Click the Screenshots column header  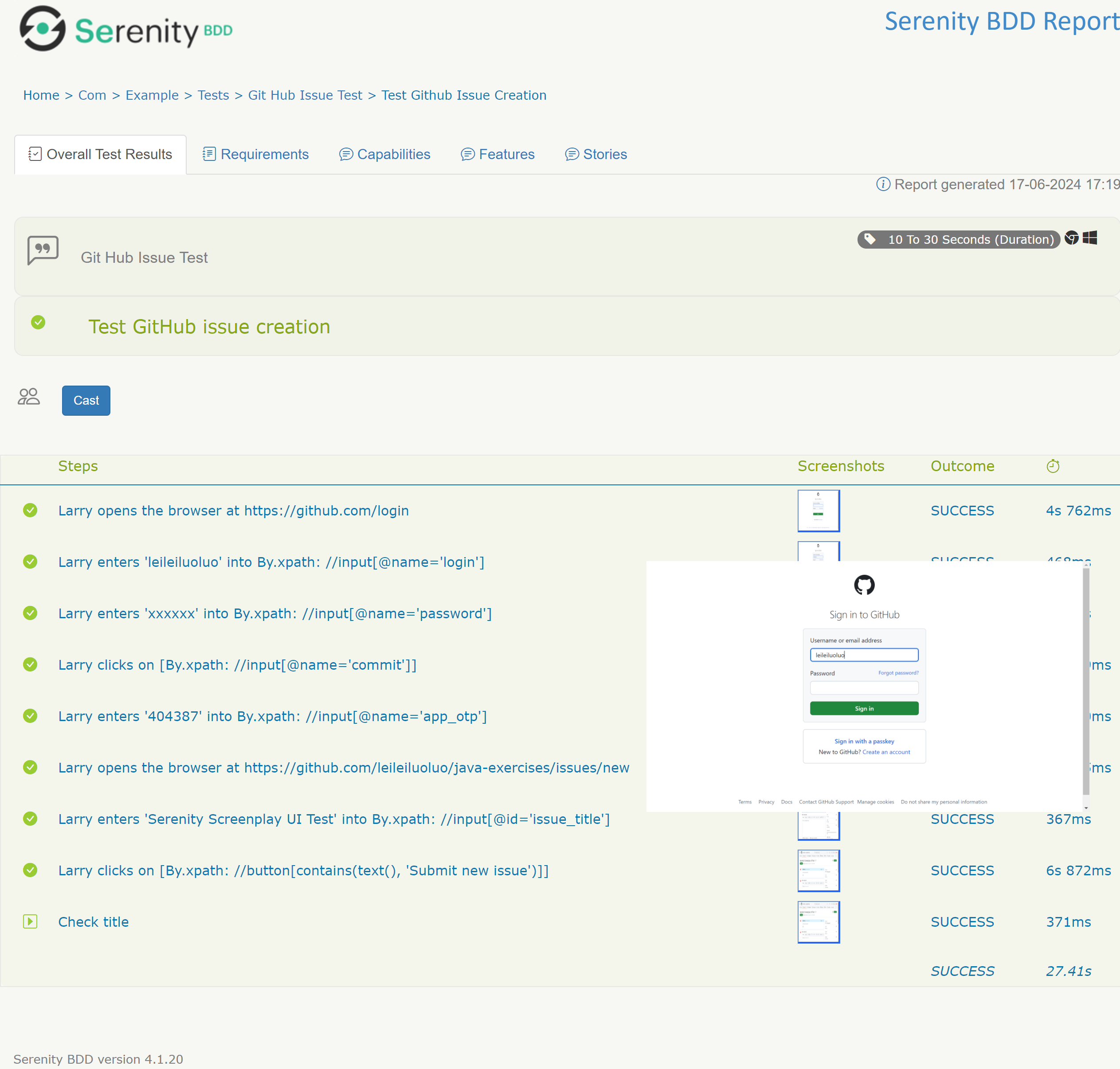pyautogui.click(x=841, y=466)
